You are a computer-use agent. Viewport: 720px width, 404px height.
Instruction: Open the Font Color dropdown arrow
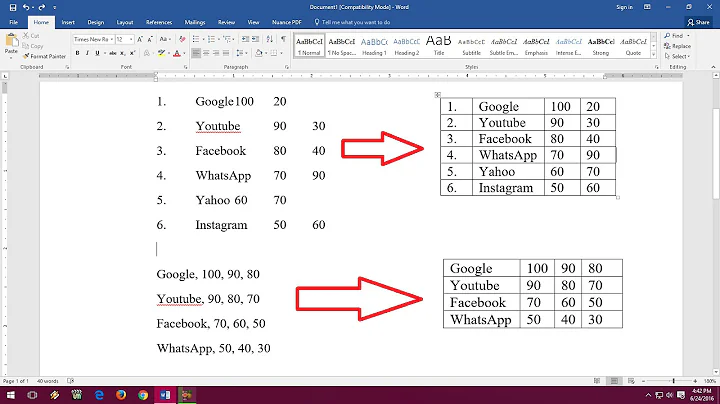[x=184, y=53]
